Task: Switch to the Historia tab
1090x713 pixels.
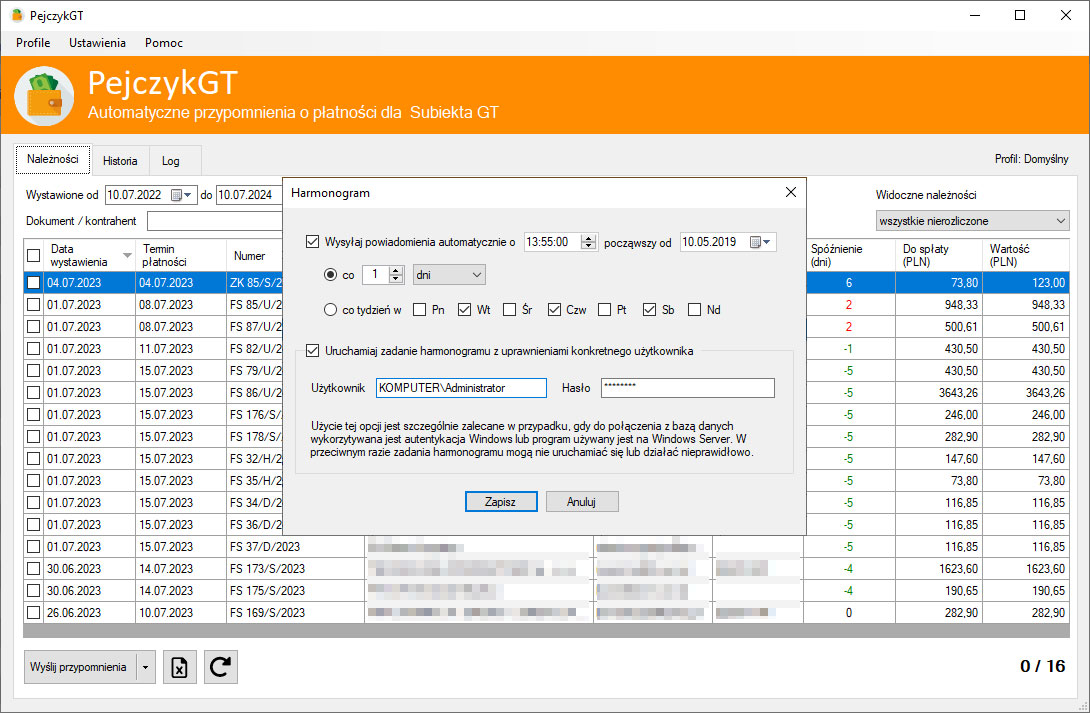Action: (120, 161)
